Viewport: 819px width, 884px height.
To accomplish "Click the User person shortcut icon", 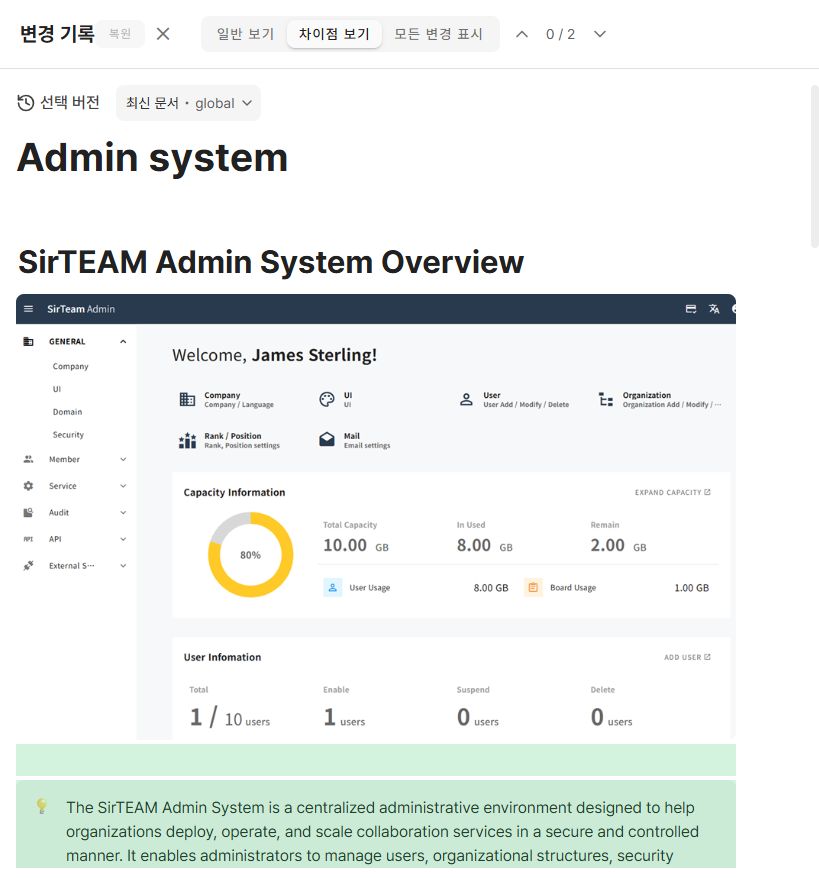I will click(x=466, y=400).
